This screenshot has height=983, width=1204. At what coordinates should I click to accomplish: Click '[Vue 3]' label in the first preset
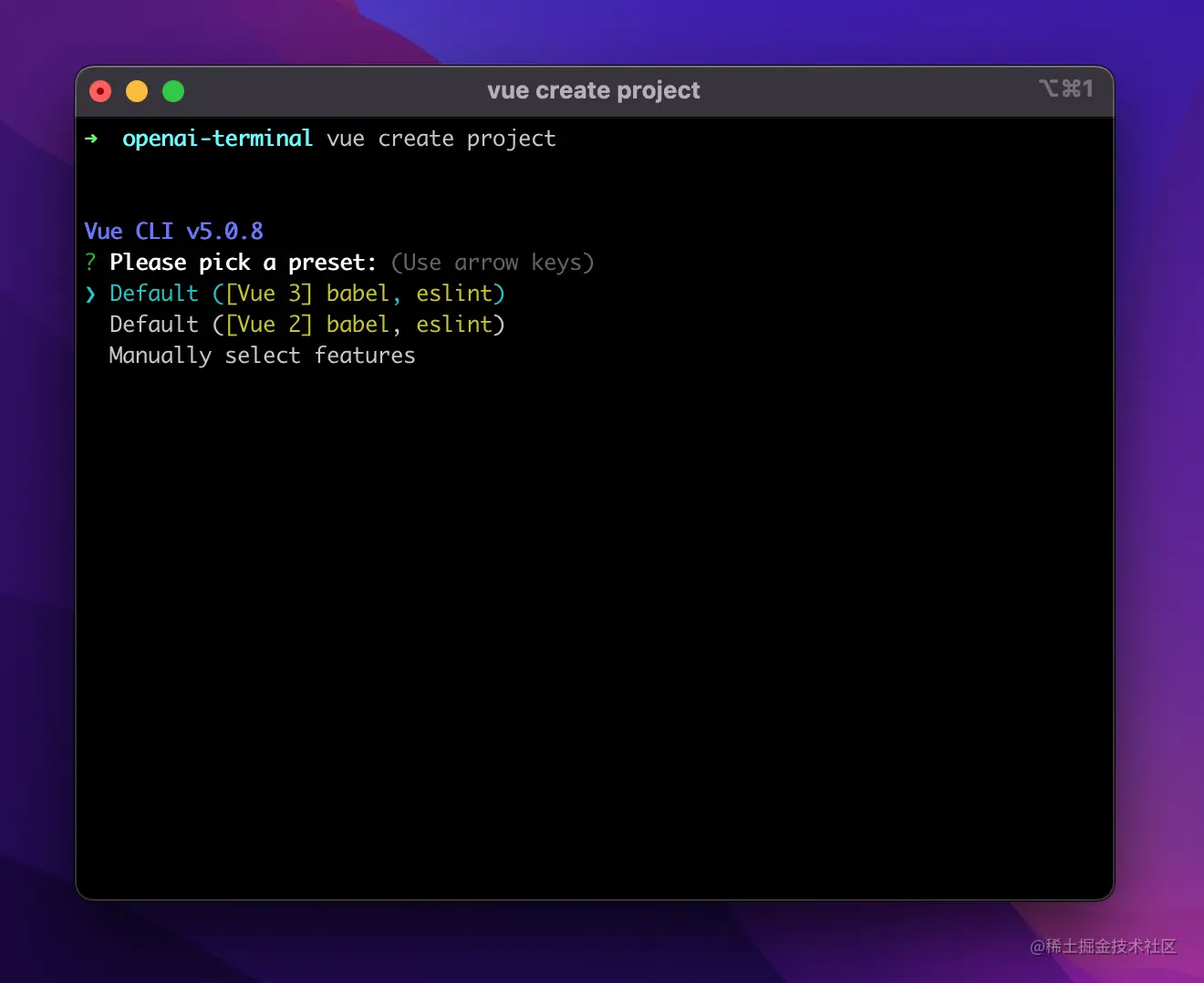point(269,294)
